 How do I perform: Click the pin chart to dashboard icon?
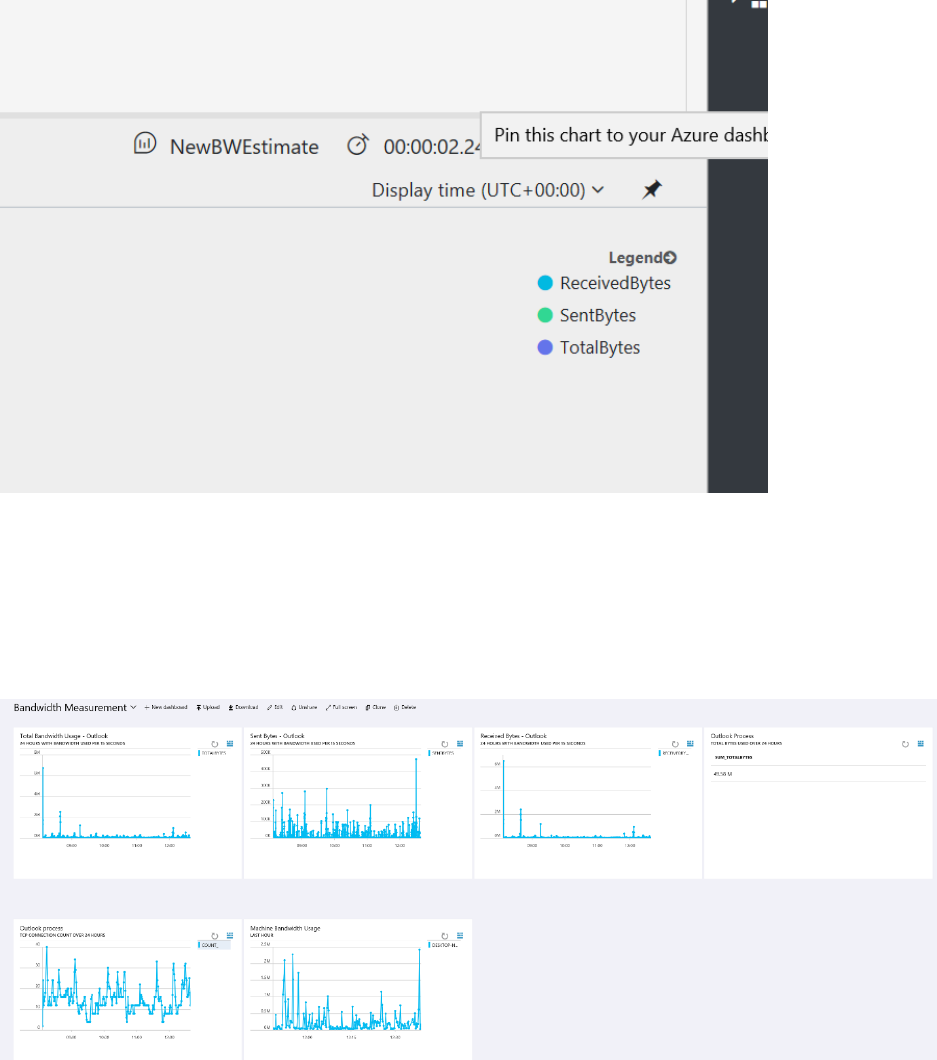click(x=652, y=190)
